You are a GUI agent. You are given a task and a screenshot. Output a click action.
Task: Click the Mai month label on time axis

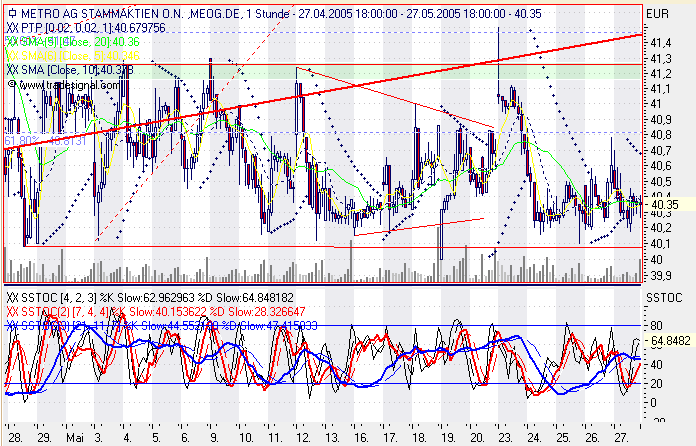click(75, 438)
